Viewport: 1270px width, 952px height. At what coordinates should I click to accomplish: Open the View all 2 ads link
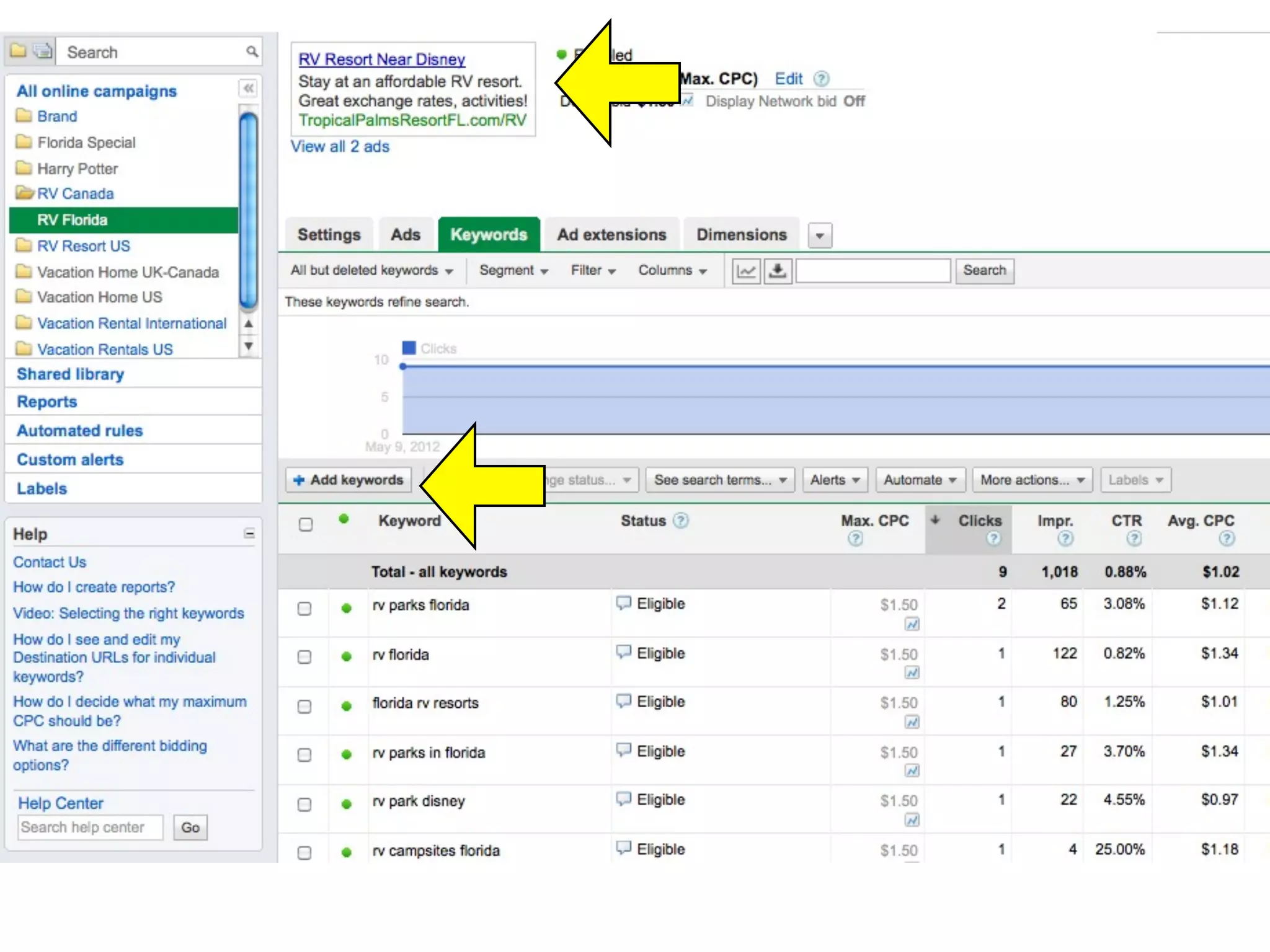[340, 147]
